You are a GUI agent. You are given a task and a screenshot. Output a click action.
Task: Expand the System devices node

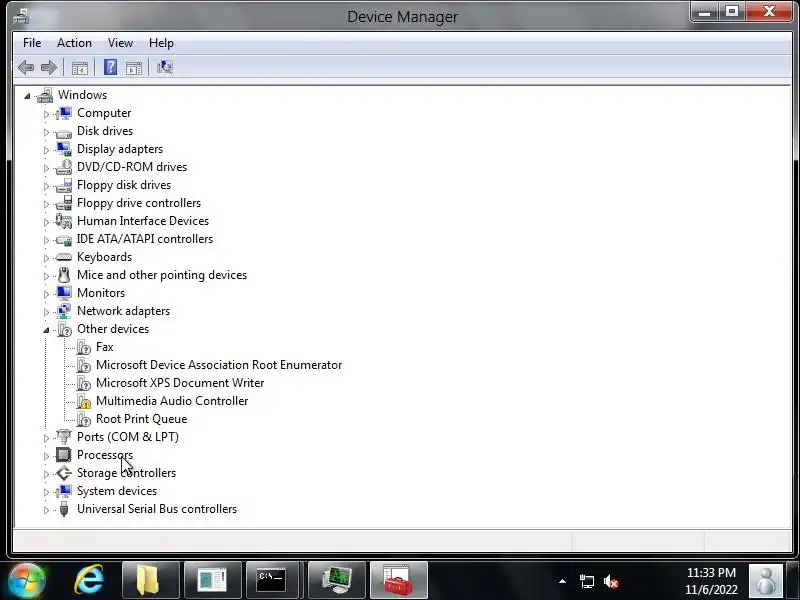[x=46, y=492]
